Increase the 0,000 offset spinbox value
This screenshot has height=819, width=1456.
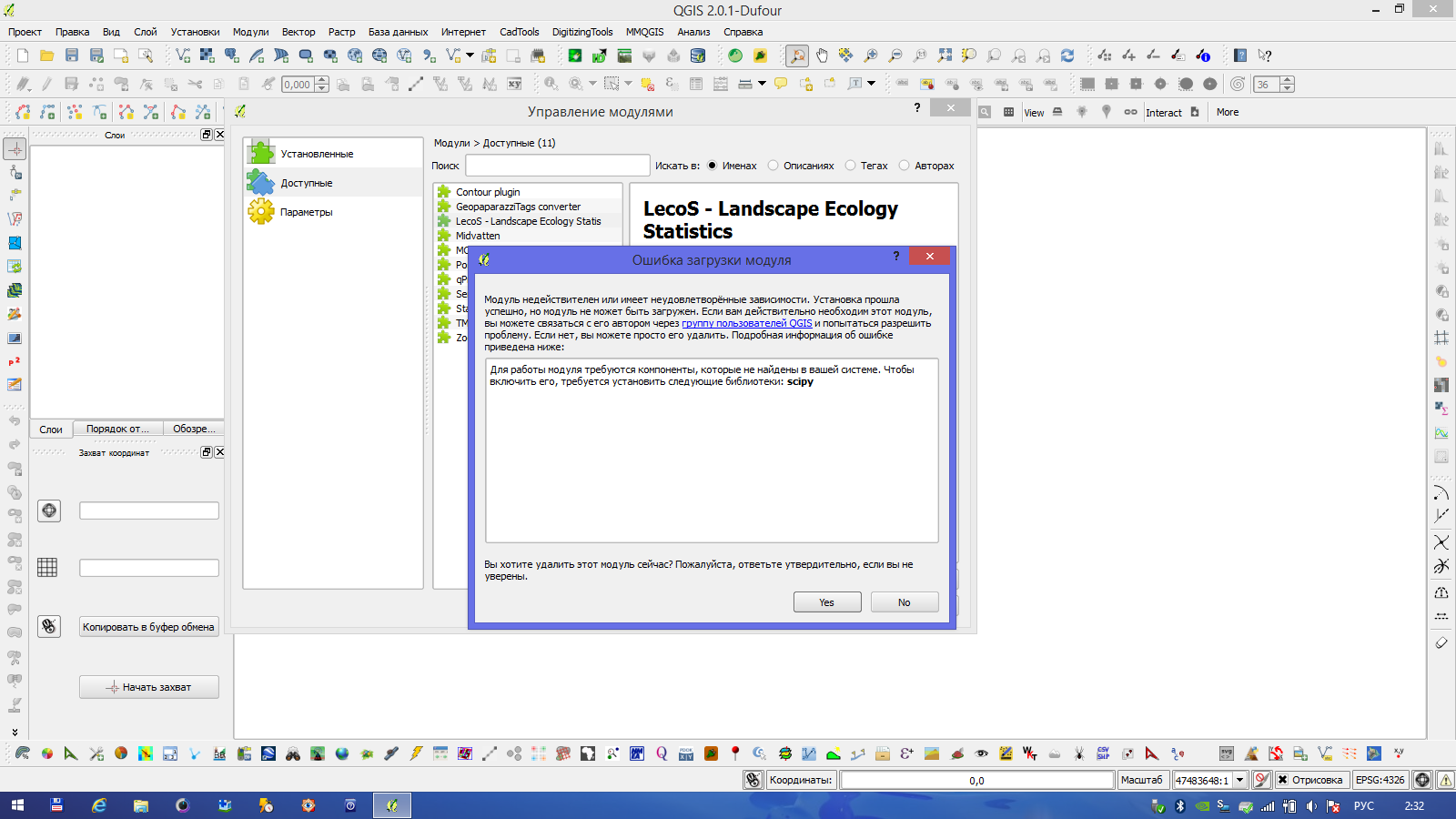[321, 80]
